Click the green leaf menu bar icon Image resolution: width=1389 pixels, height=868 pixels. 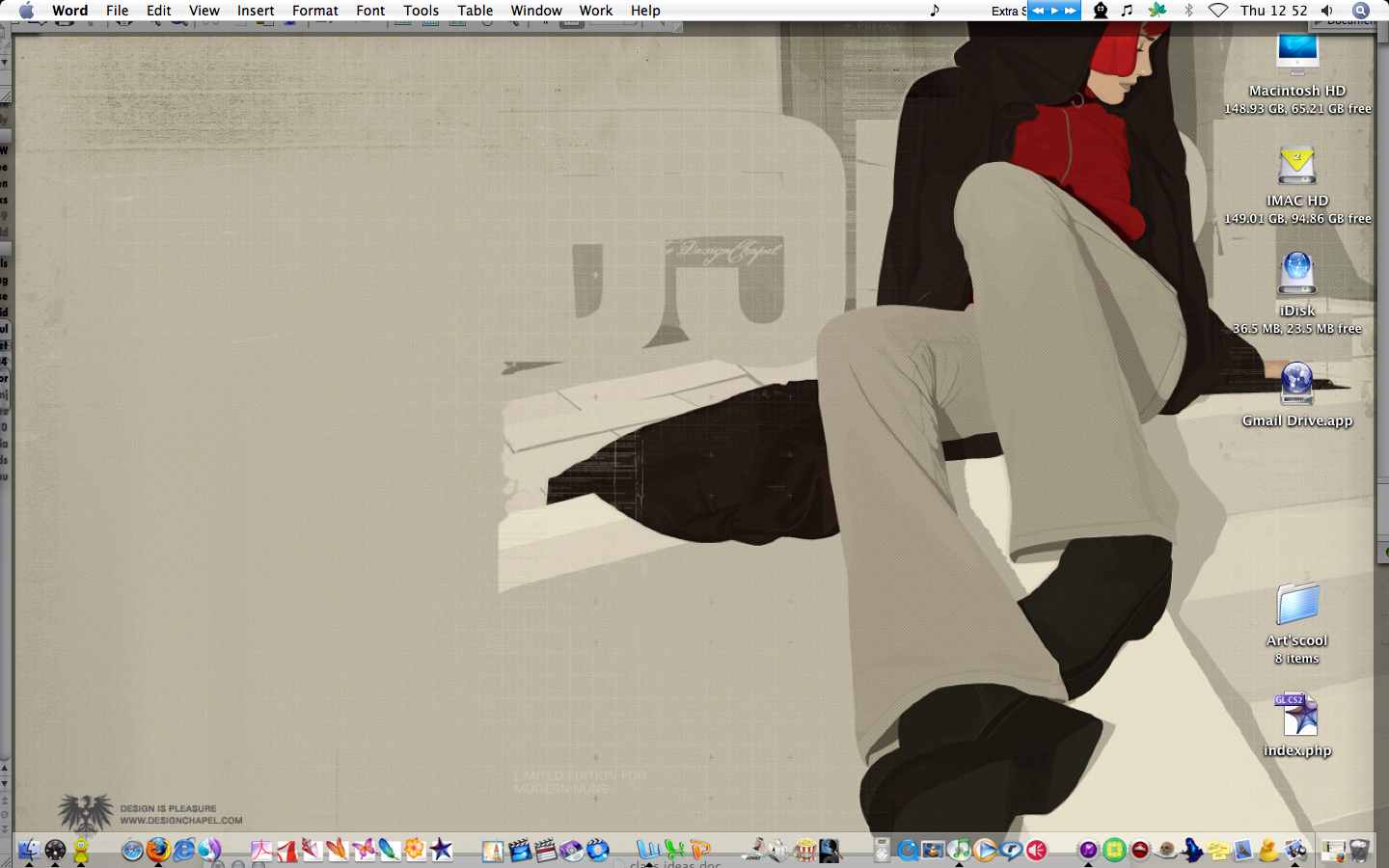(x=1157, y=11)
